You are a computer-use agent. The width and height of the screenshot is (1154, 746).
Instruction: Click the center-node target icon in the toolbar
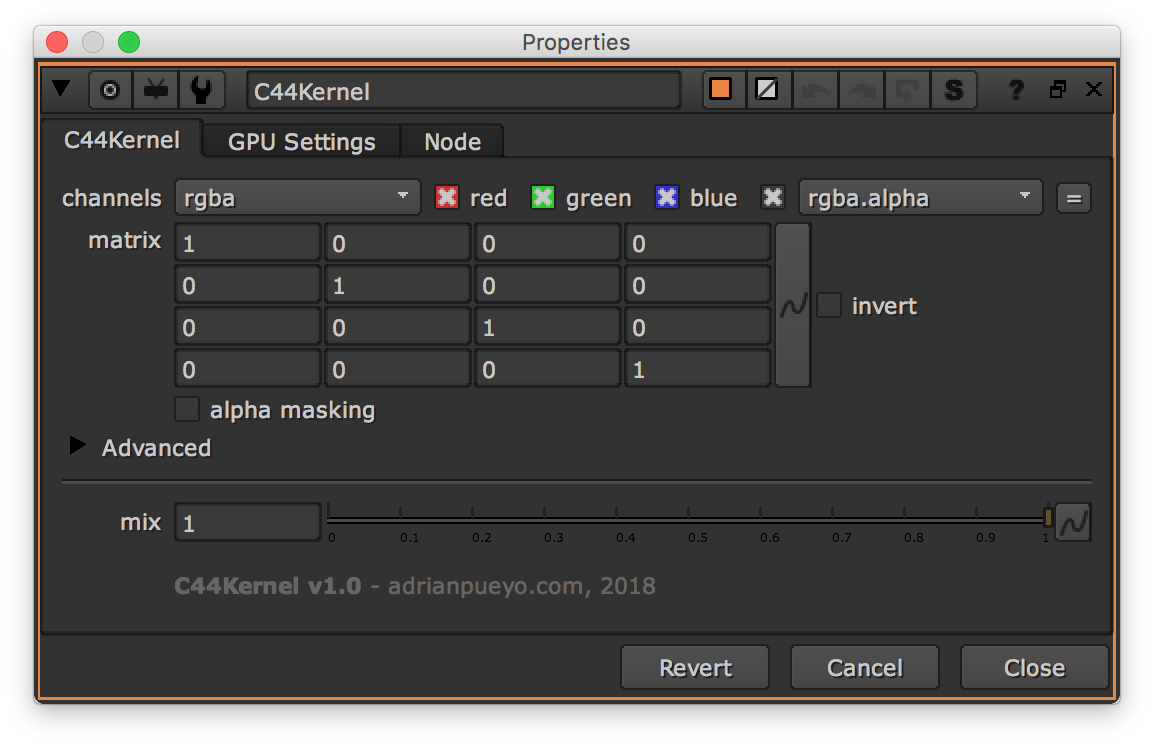(x=110, y=89)
